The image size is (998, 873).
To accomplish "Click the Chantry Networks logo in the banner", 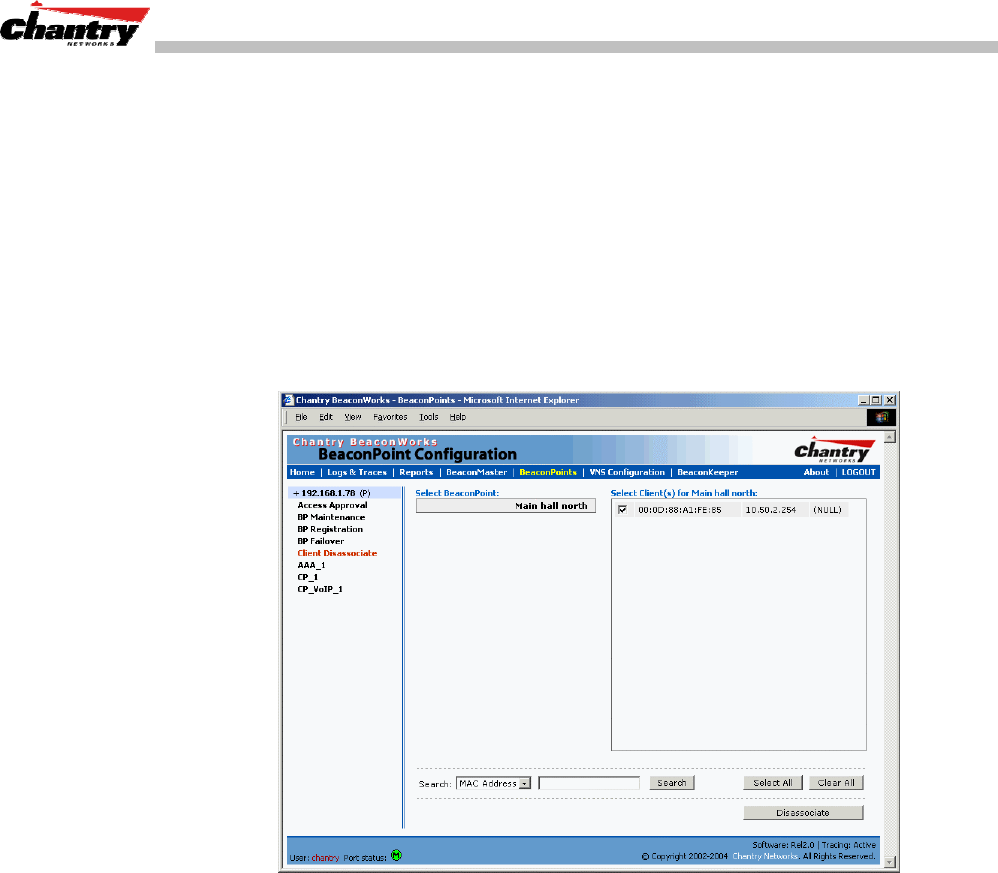I will pyautogui.click(x=834, y=450).
